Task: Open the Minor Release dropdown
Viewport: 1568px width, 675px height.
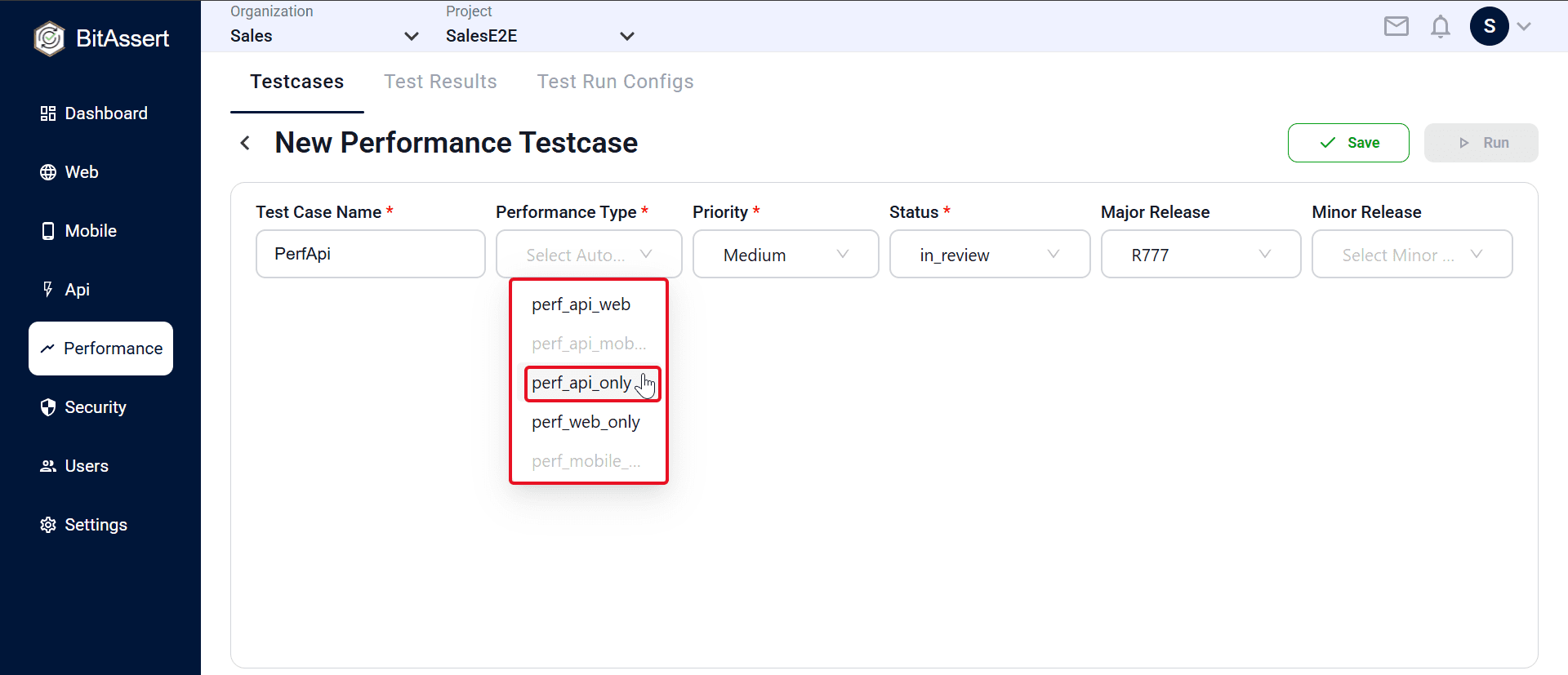Action: click(1412, 254)
